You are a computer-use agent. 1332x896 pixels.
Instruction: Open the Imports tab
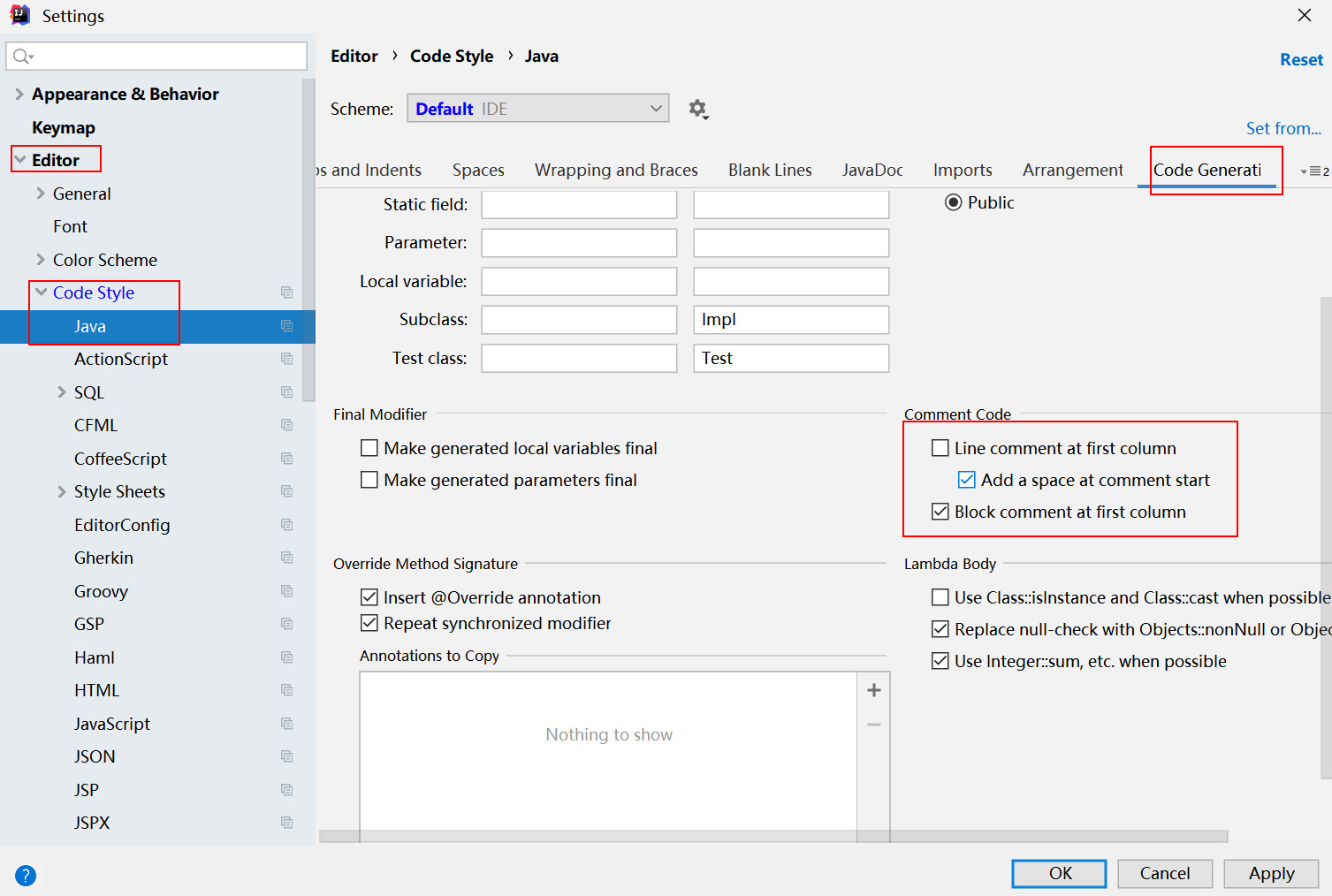point(963,170)
